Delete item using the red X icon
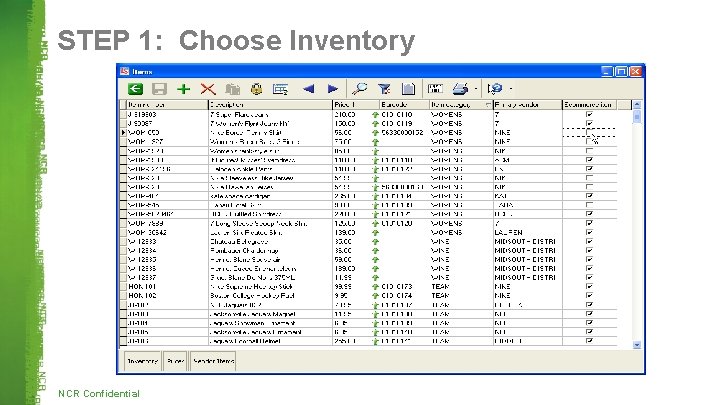This screenshot has width=720, height=405. (208, 89)
